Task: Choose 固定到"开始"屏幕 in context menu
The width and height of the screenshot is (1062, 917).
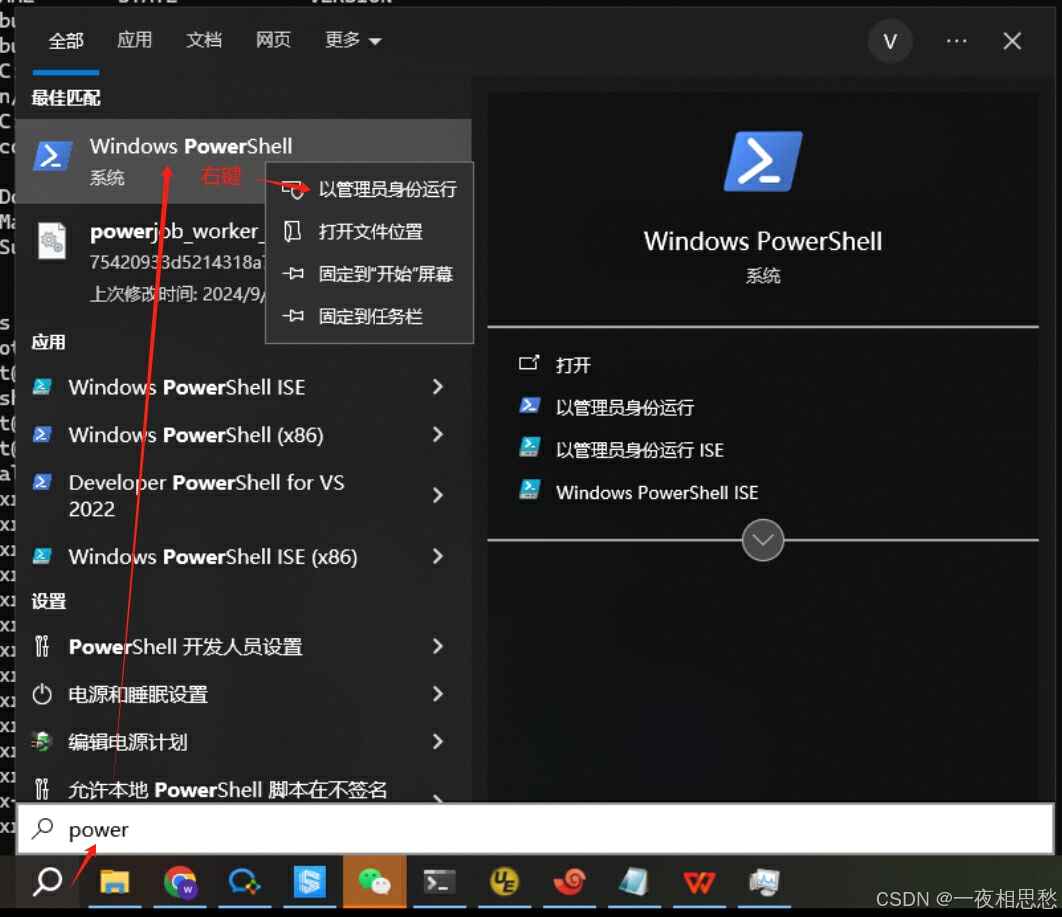Action: 369,274
